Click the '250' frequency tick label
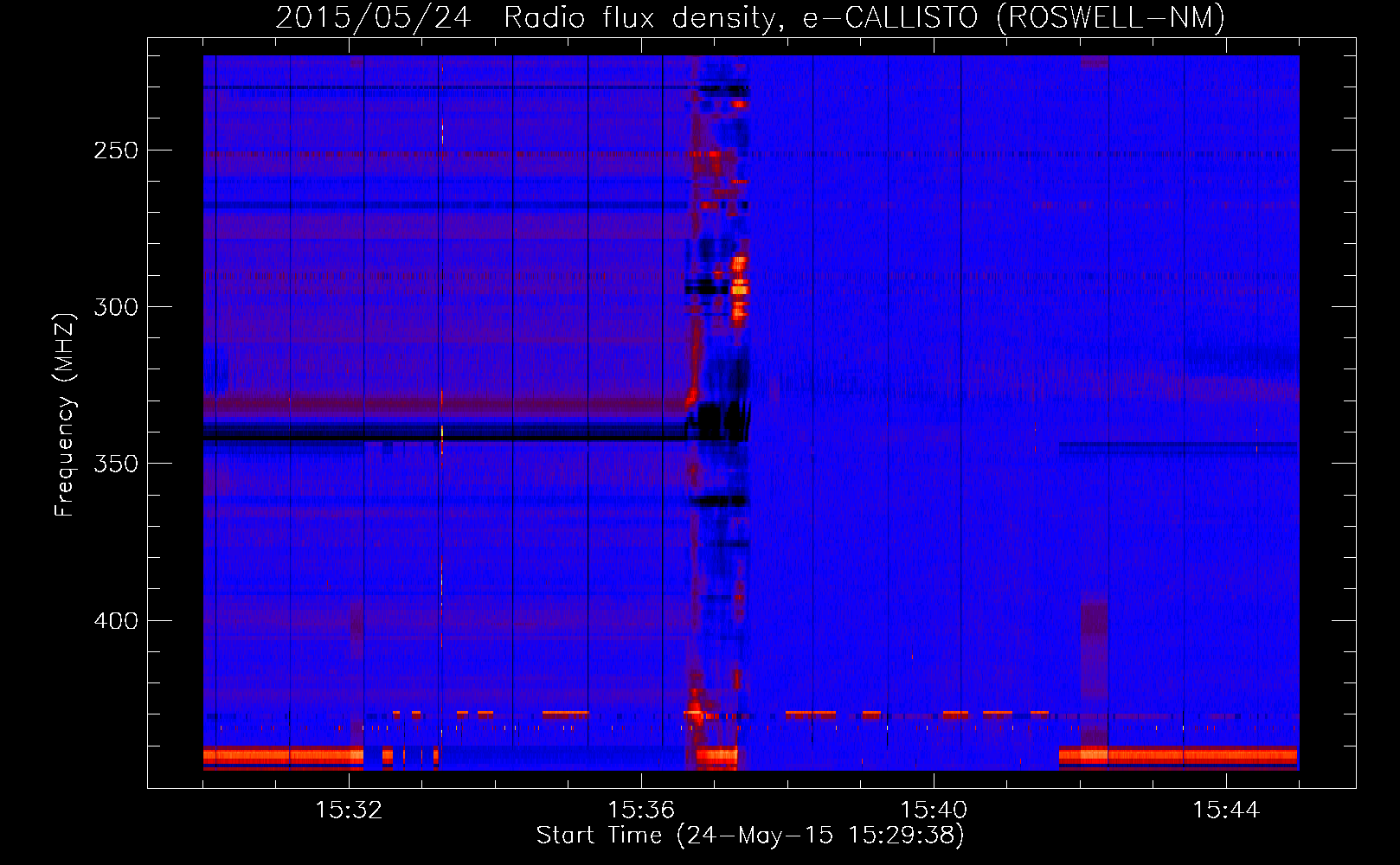 (115, 150)
